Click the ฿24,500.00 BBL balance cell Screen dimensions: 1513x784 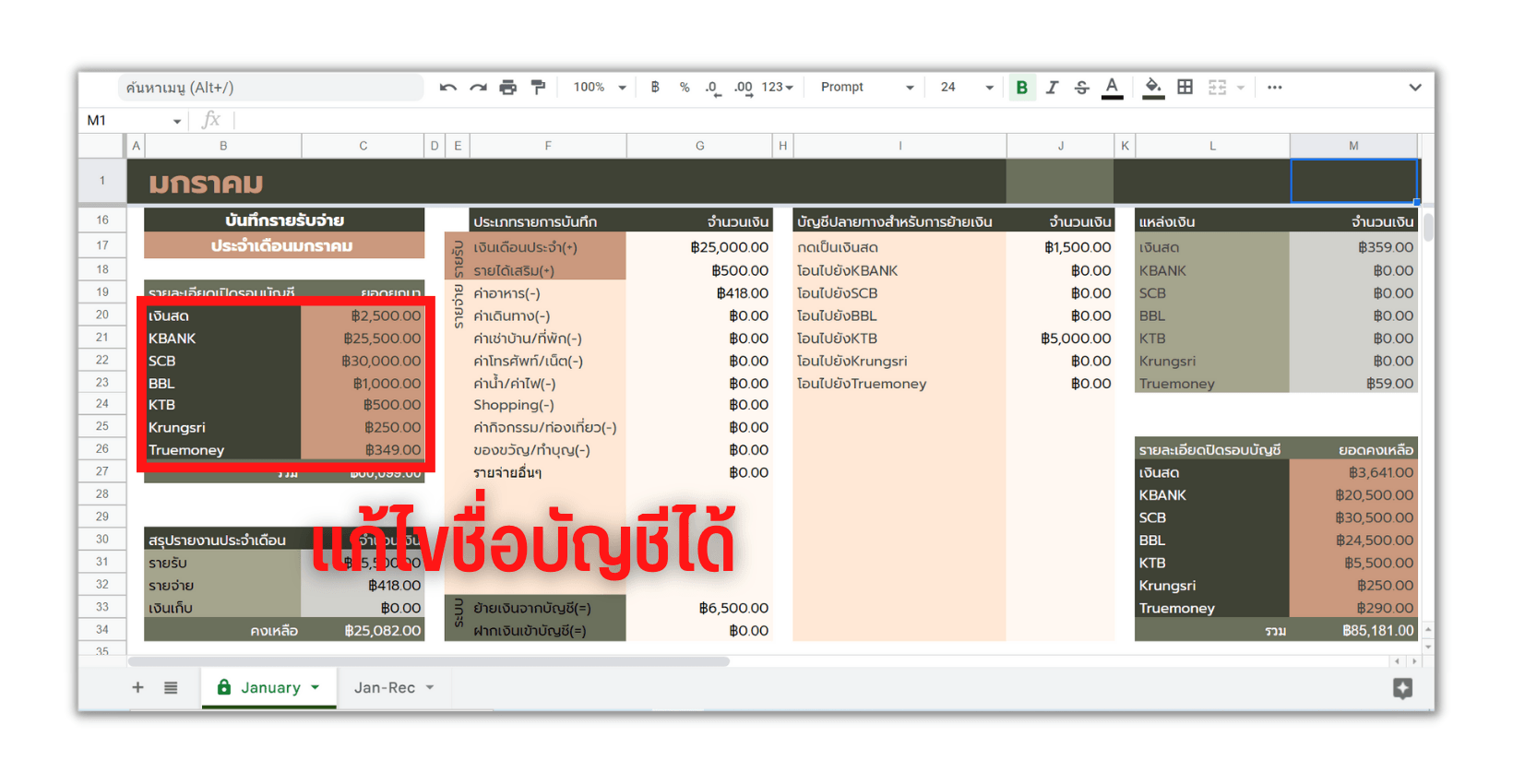pos(1353,540)
